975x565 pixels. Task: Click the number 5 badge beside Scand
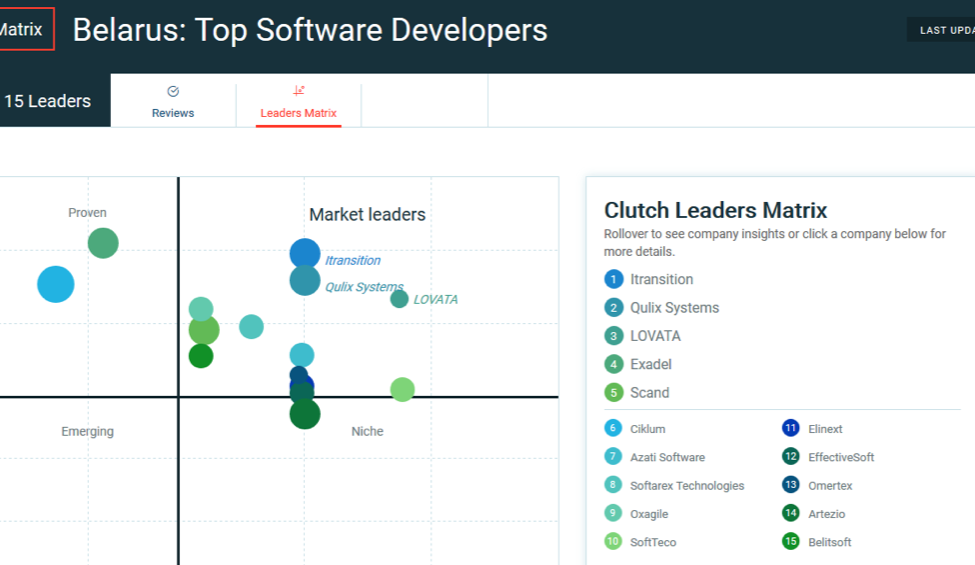tap(614, 393)
